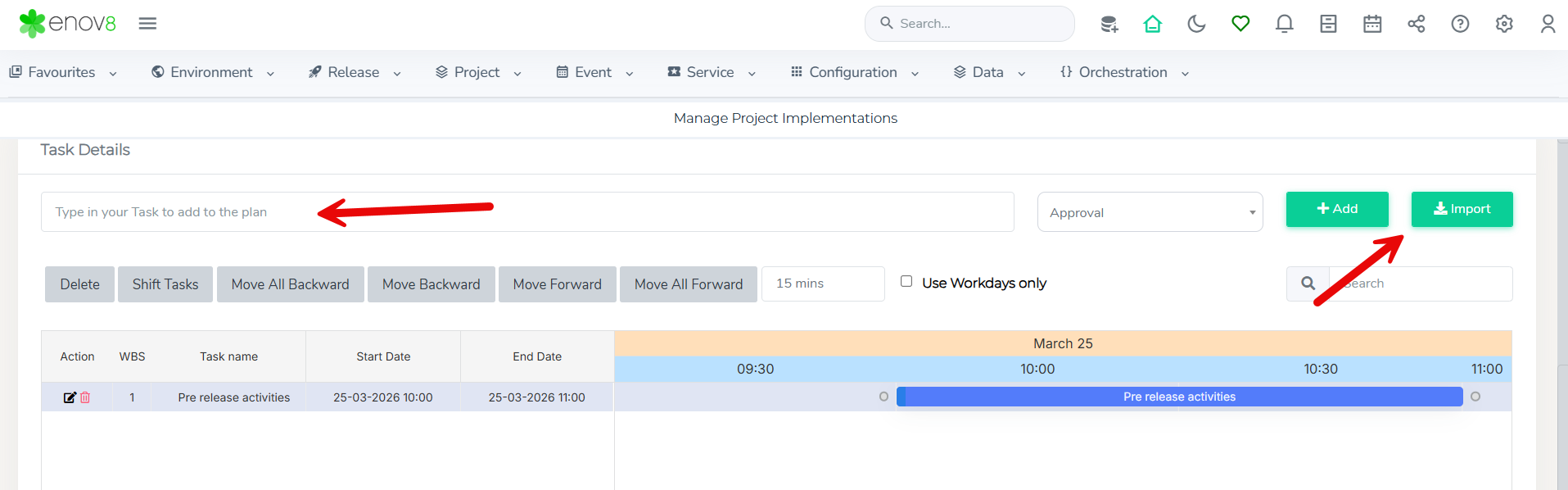This screenshot has height=490, width=1568.
Task: Open the Orchestration menu
Action: (1123, 72)
